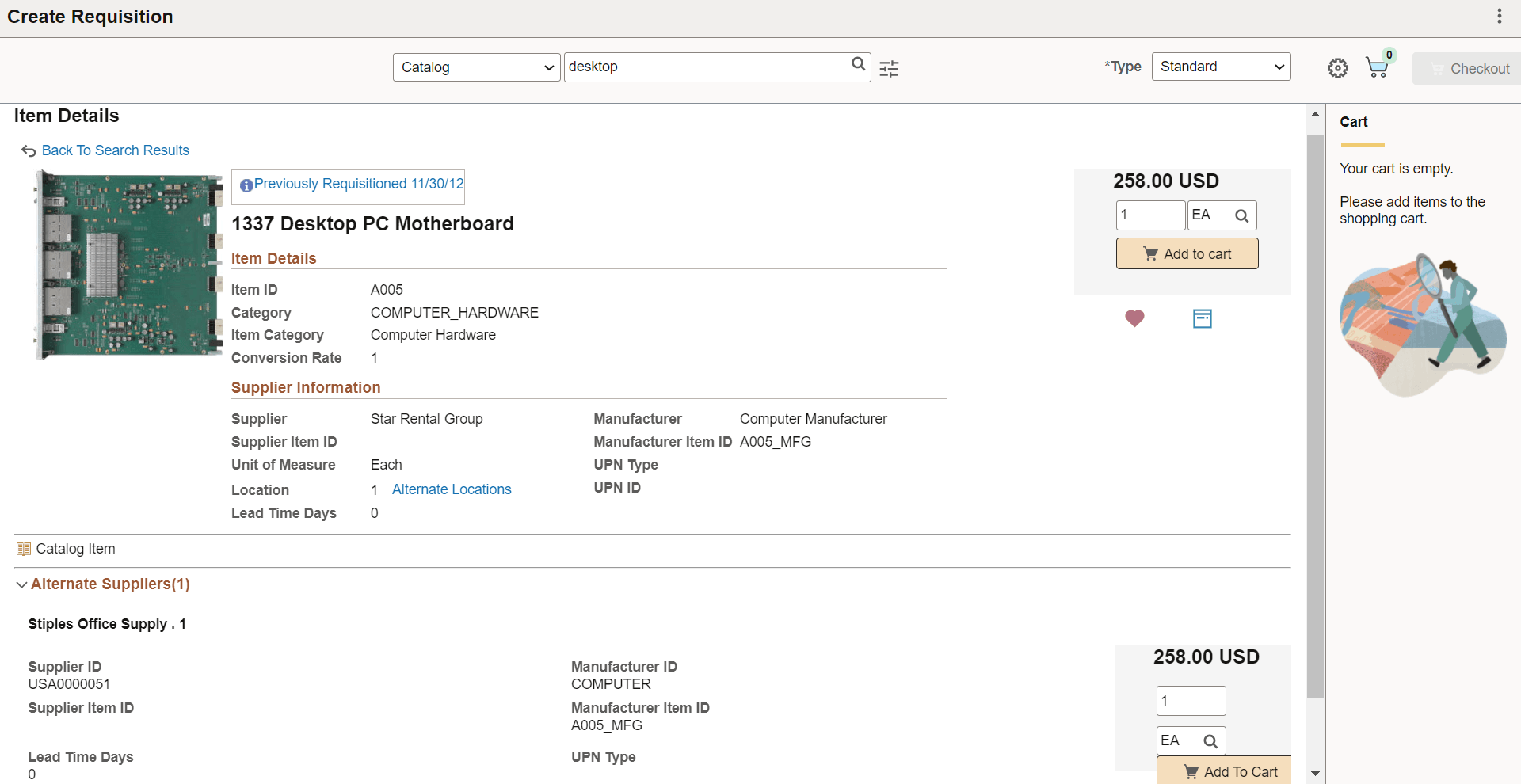Open the Alternate Locations link
1521x784 pixels.
click(452, 489)
